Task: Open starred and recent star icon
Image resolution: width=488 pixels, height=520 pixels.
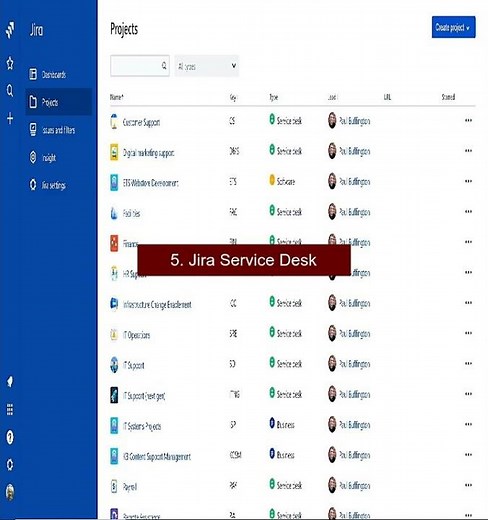Action: (x=10, y=63)
